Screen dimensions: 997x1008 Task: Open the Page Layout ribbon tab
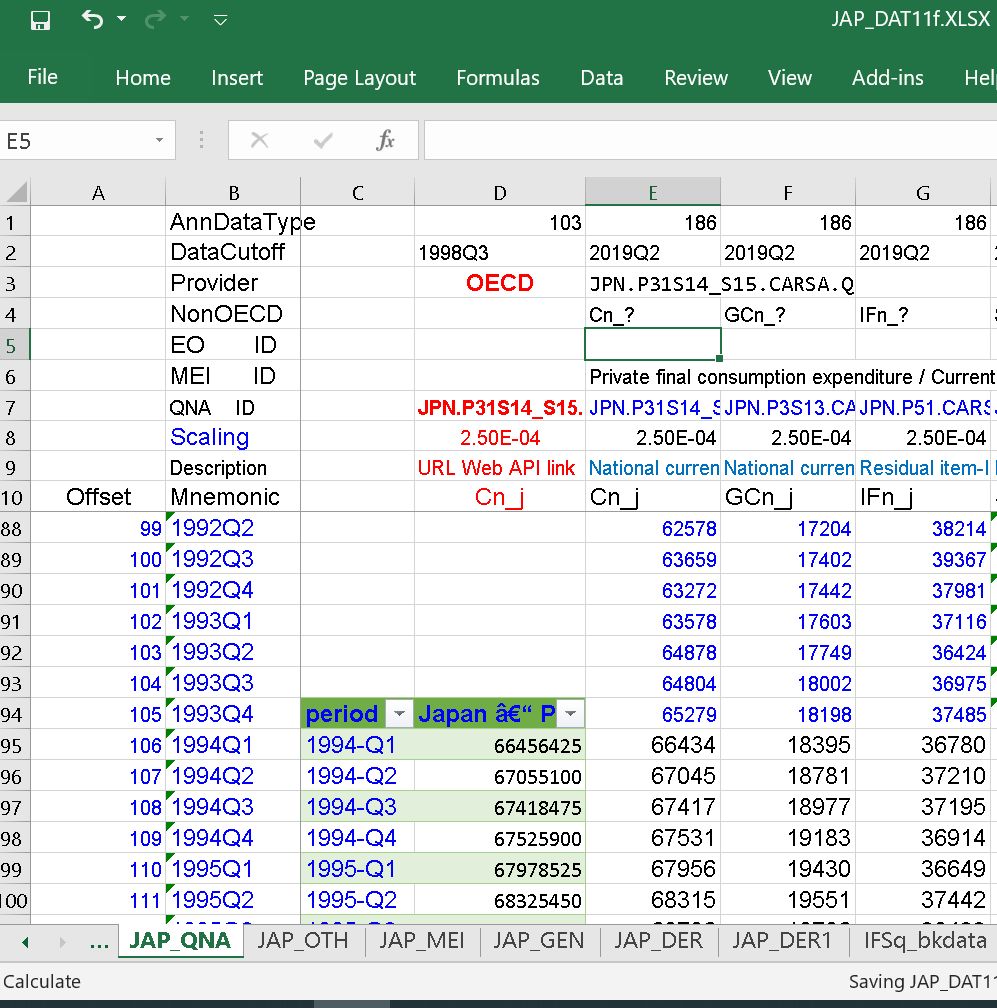[359, 78]
